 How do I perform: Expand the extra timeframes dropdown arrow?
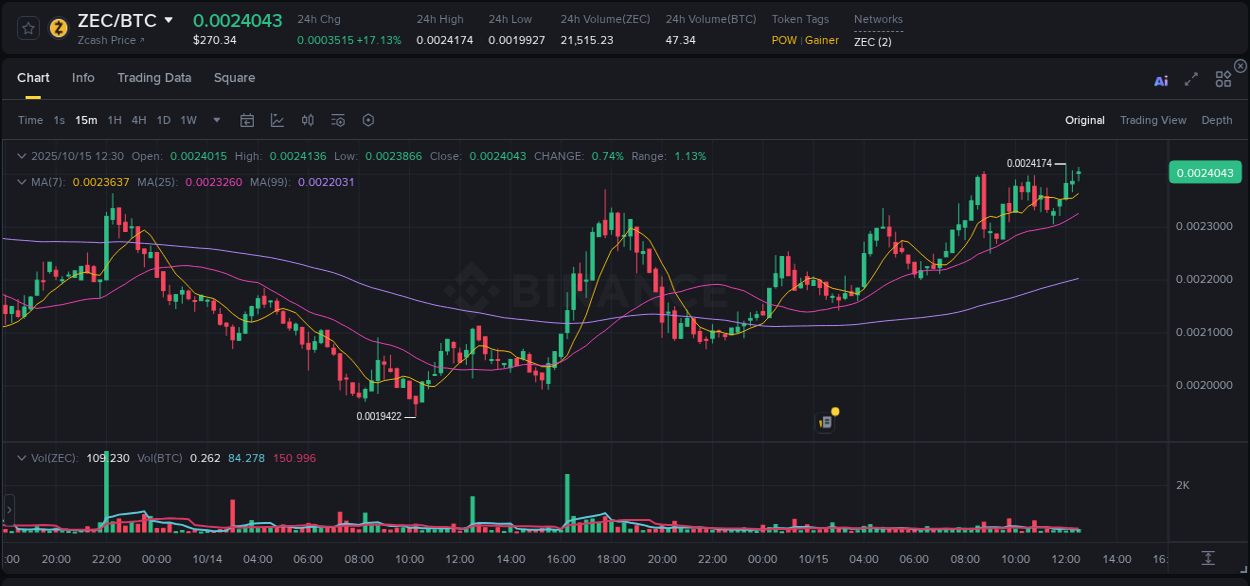[215, 120]
